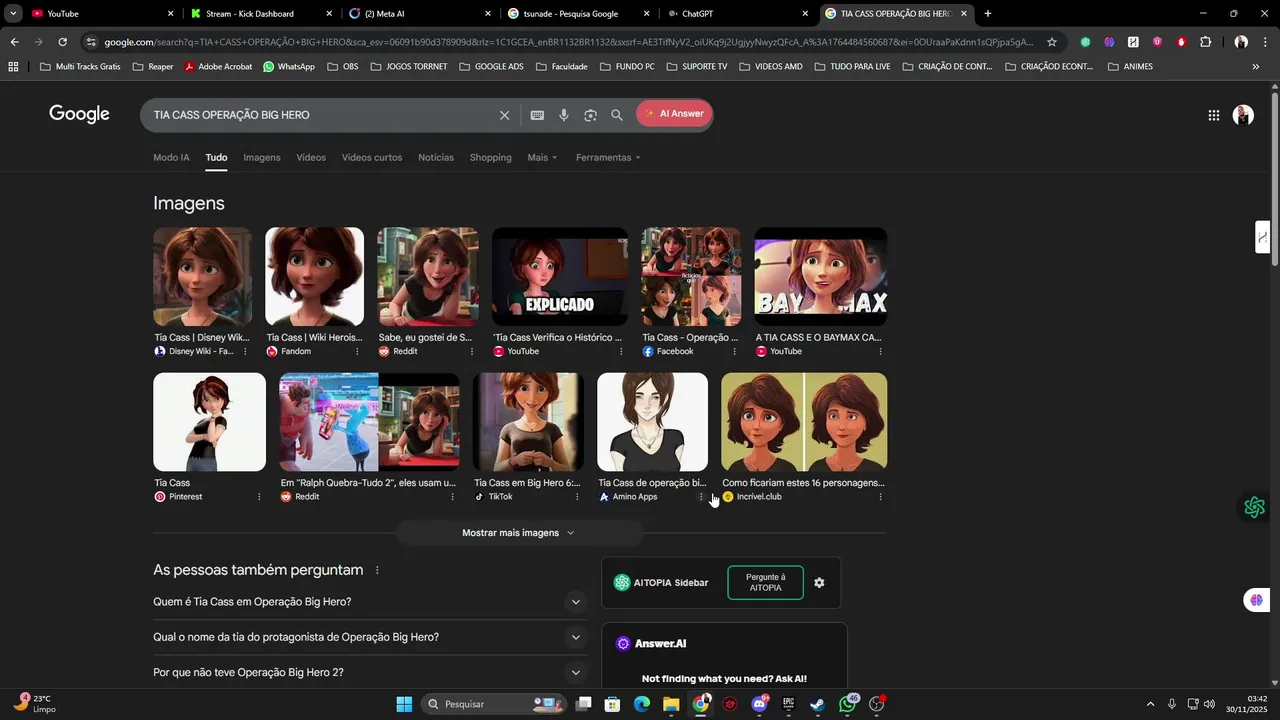Open File Explorer from the taskbar

[671, 704]
